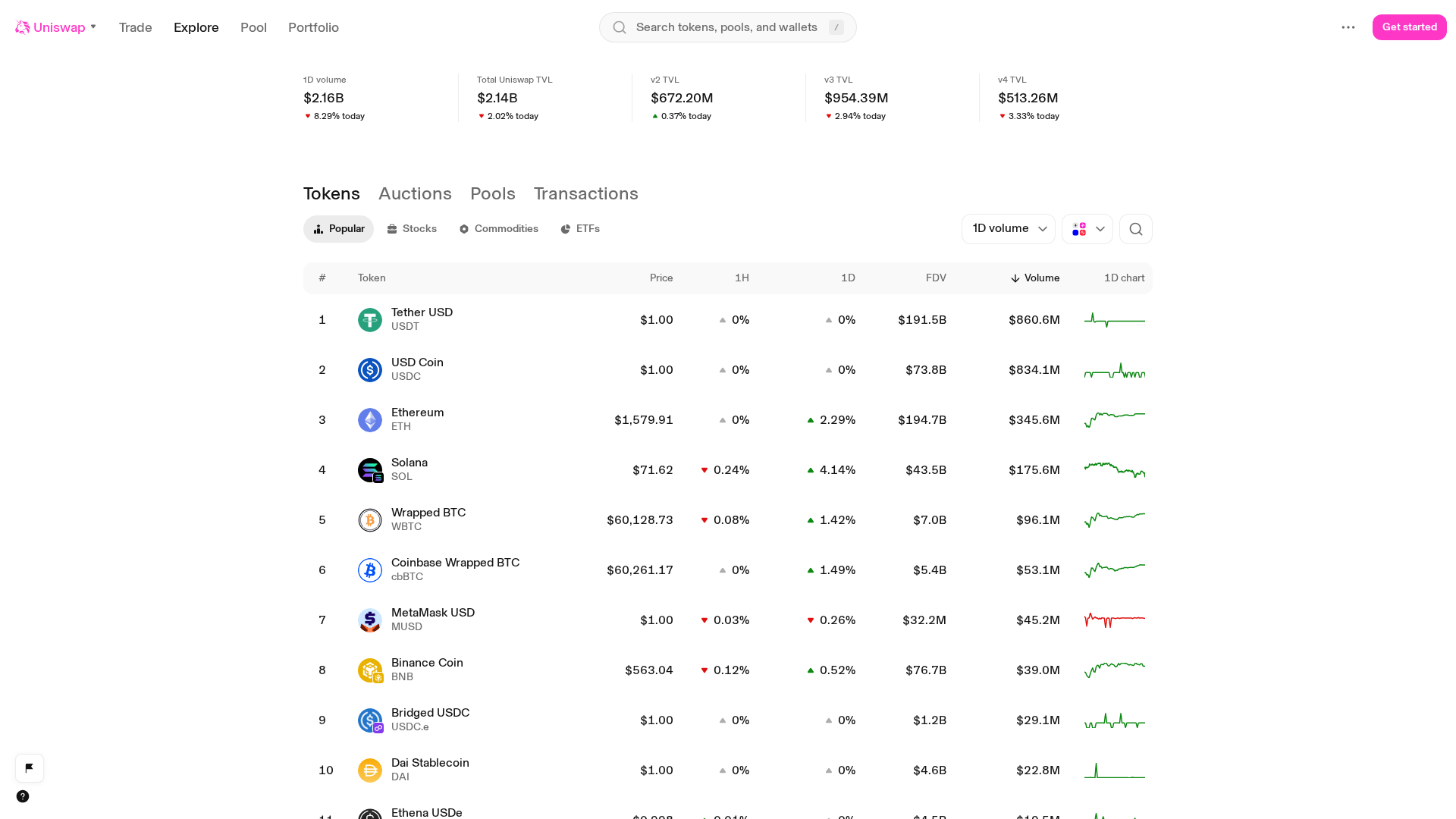Click the Coinbase Wrapped BTC logo
Image resolution: width=1456 pixels, height=819 pixels.
pos(370,570)
